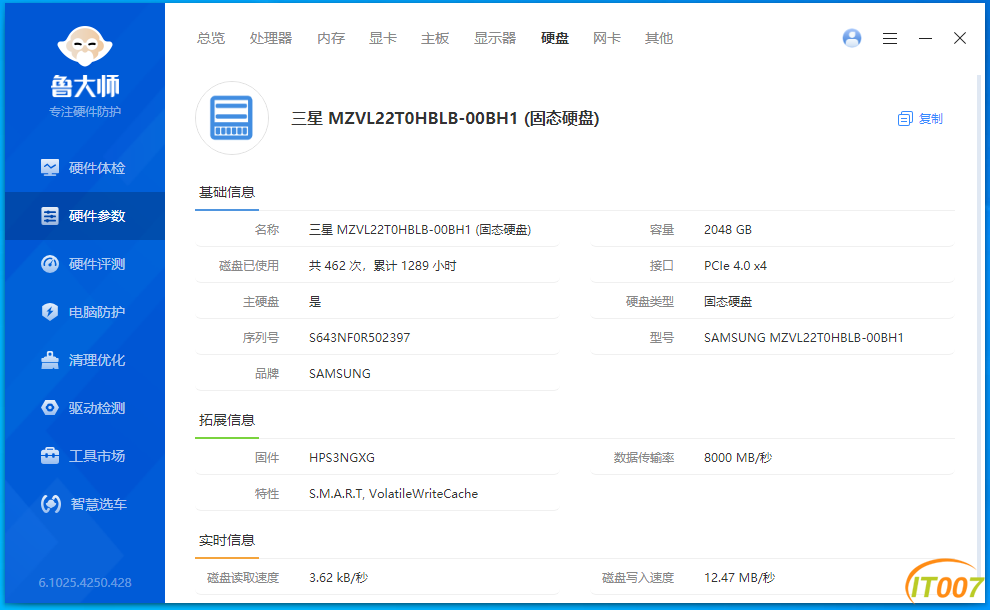This screenshot has width=990, height=610.
Task: Open 硬件评测 benchmark section
Action: [x=85, y=264]
